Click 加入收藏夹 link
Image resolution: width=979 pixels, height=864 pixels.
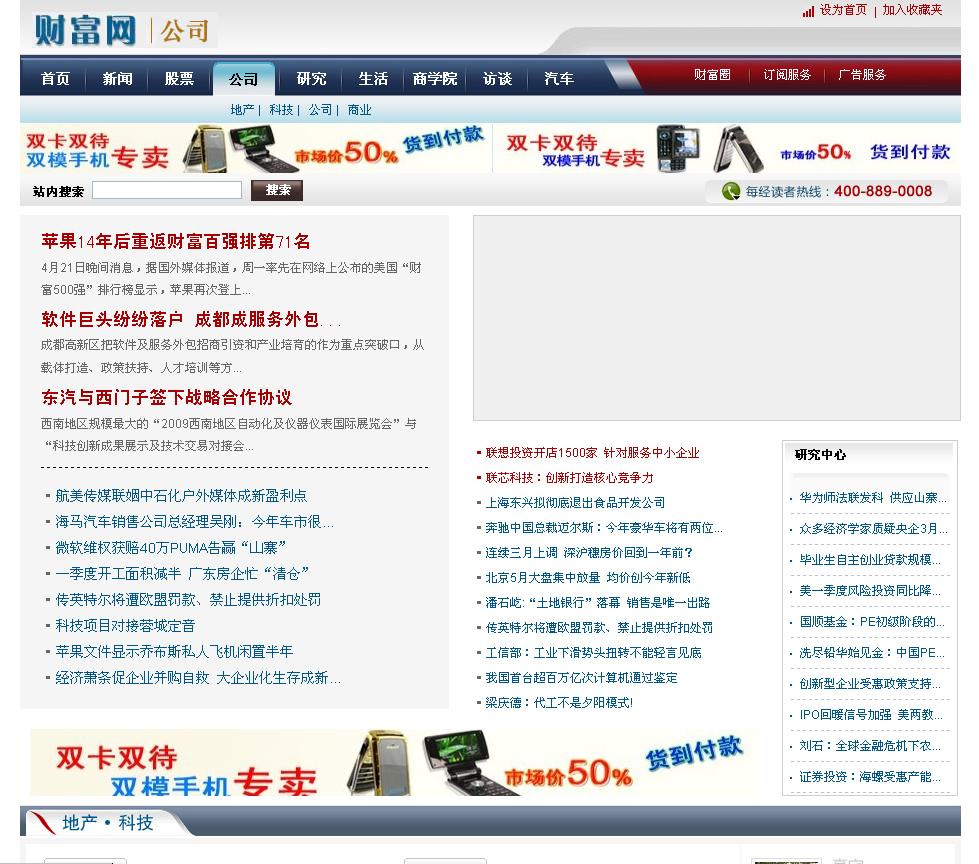(912, 10)
